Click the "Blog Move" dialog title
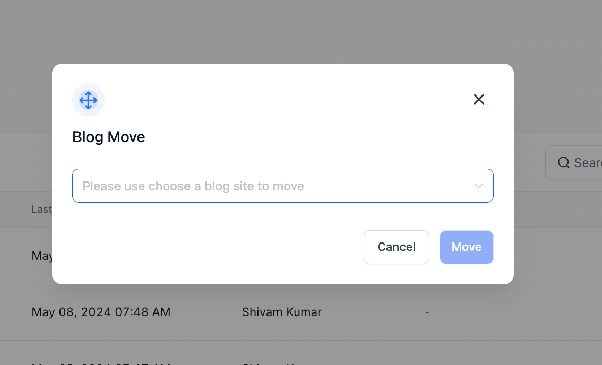This screenshot has height=365, width=602. [109, 137]
